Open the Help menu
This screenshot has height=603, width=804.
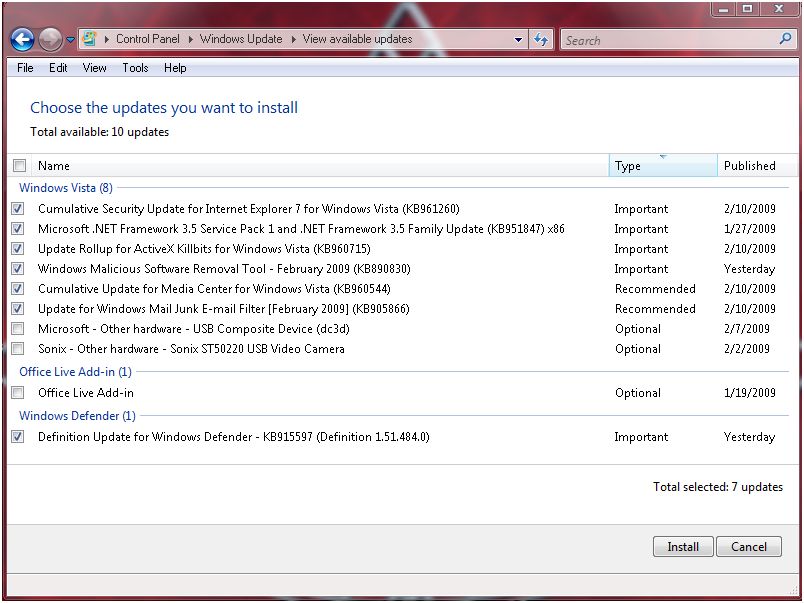(x=175, y=68)
